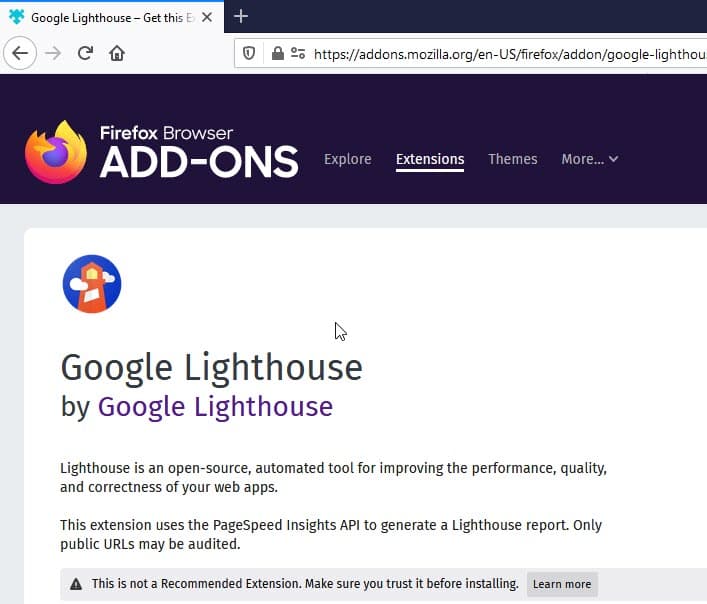Click the Google Lighthouse extension icon
This screenshot has height=604, width=707.
point(92,284)
